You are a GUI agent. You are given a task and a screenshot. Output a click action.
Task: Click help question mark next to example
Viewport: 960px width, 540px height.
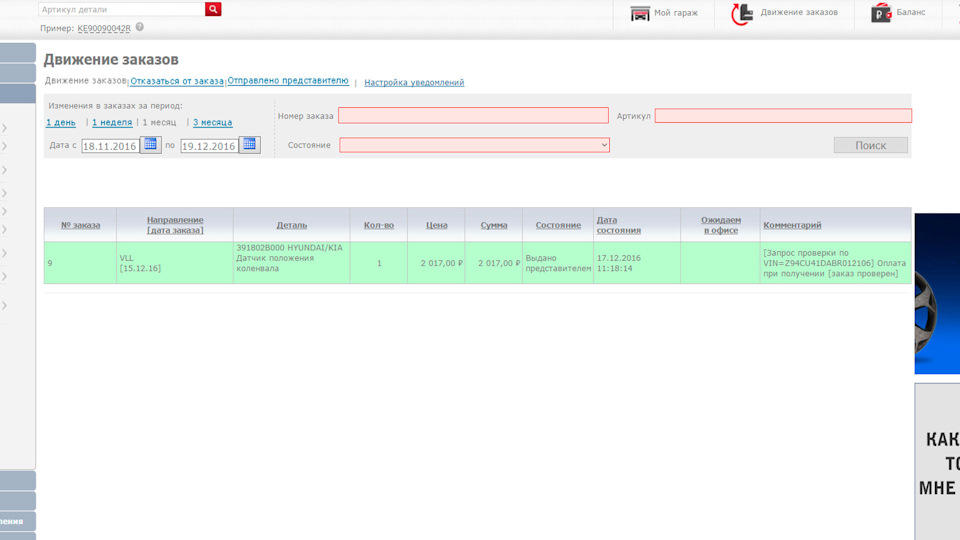tap(140, 27)
